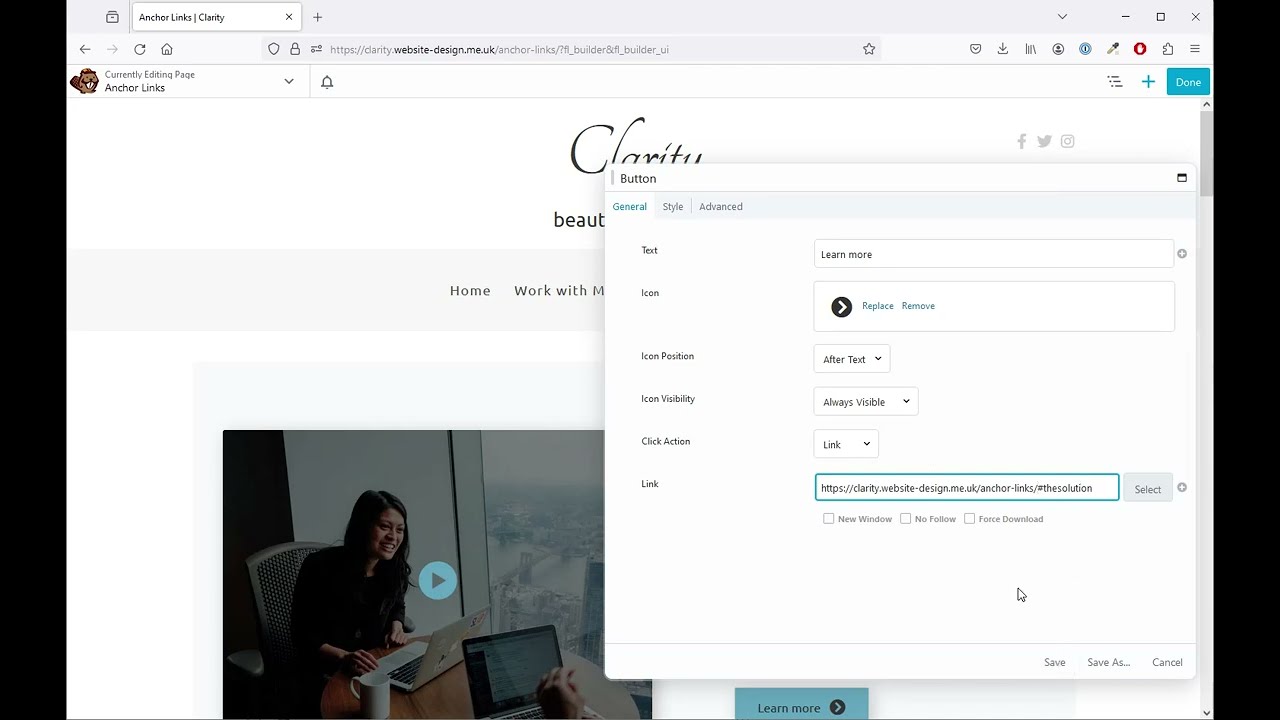
Task: Enable the Force Download checkbox
Action: [x=969, y=519]
